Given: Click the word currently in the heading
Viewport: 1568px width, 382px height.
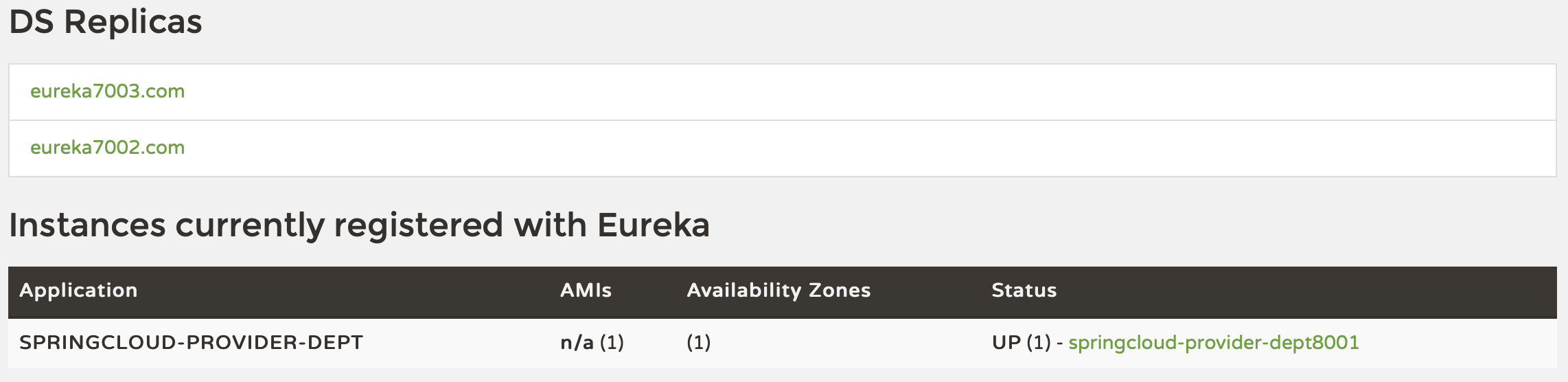Looking at the screenshot, I should point(250,225).
